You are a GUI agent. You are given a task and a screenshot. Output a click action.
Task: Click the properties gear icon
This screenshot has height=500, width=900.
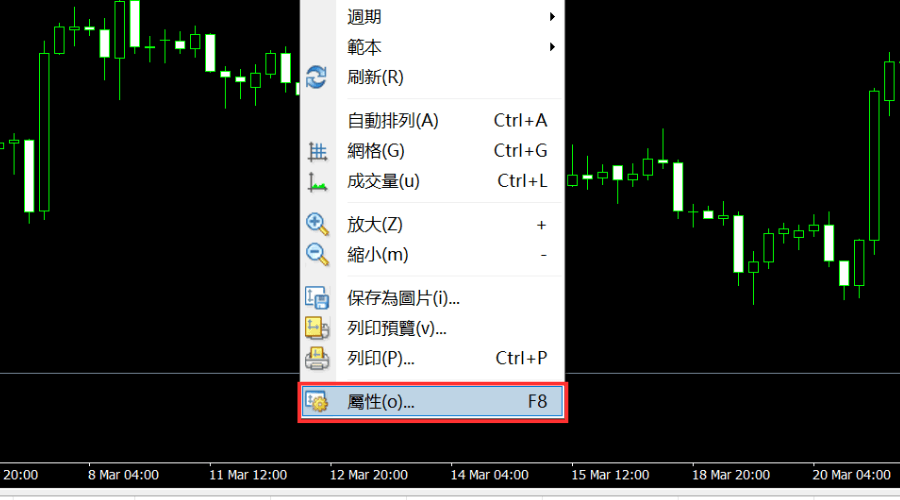[x=316, y=402]
